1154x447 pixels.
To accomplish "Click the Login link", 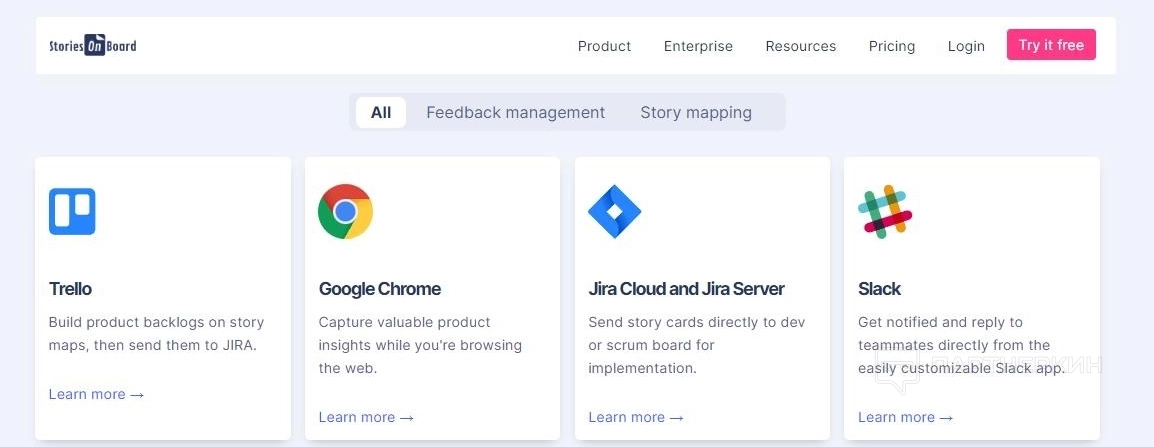I will [966, 46].
